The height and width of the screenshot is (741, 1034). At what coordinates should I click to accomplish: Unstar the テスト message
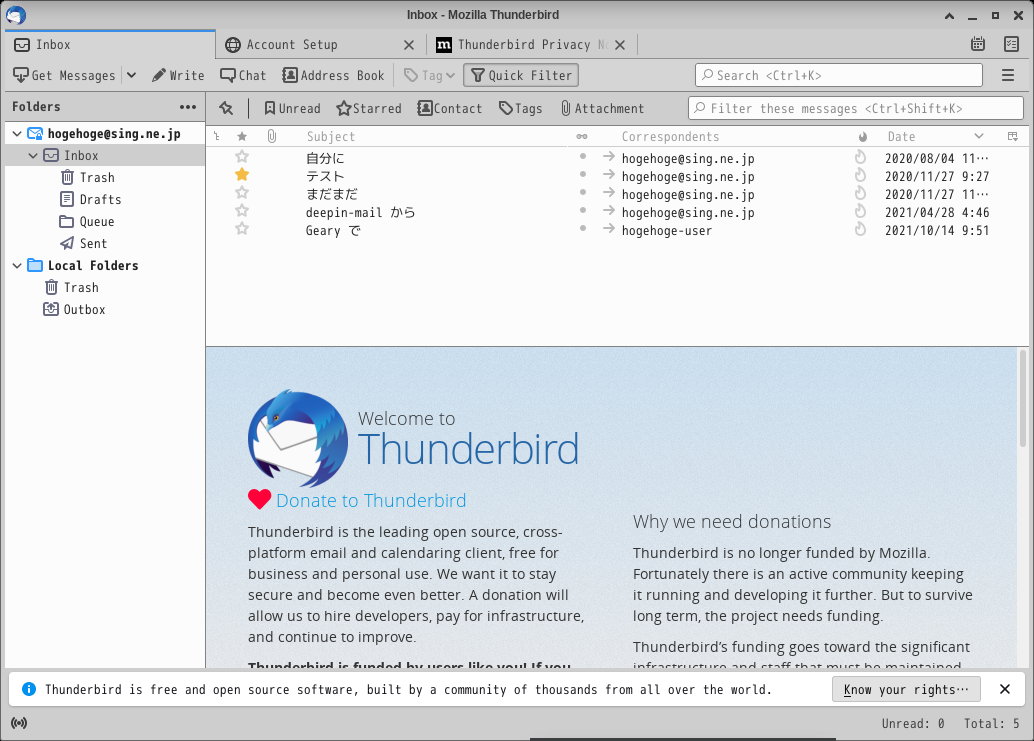(242, 174)
